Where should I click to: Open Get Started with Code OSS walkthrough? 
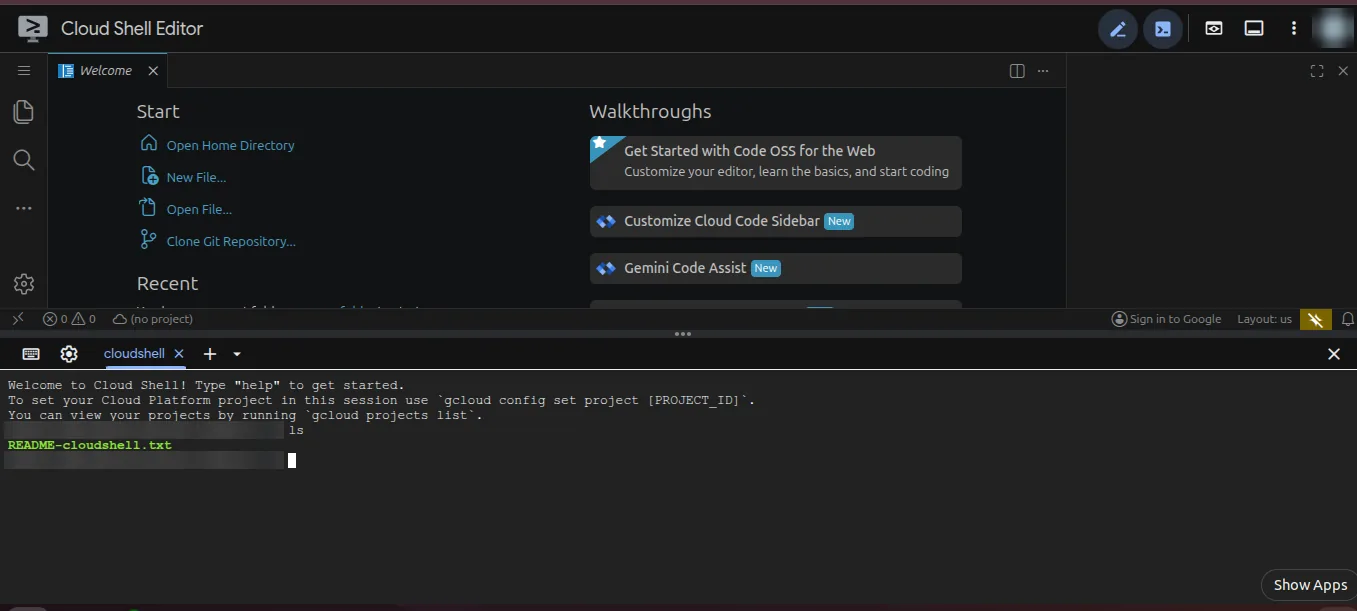pos(776,162)
